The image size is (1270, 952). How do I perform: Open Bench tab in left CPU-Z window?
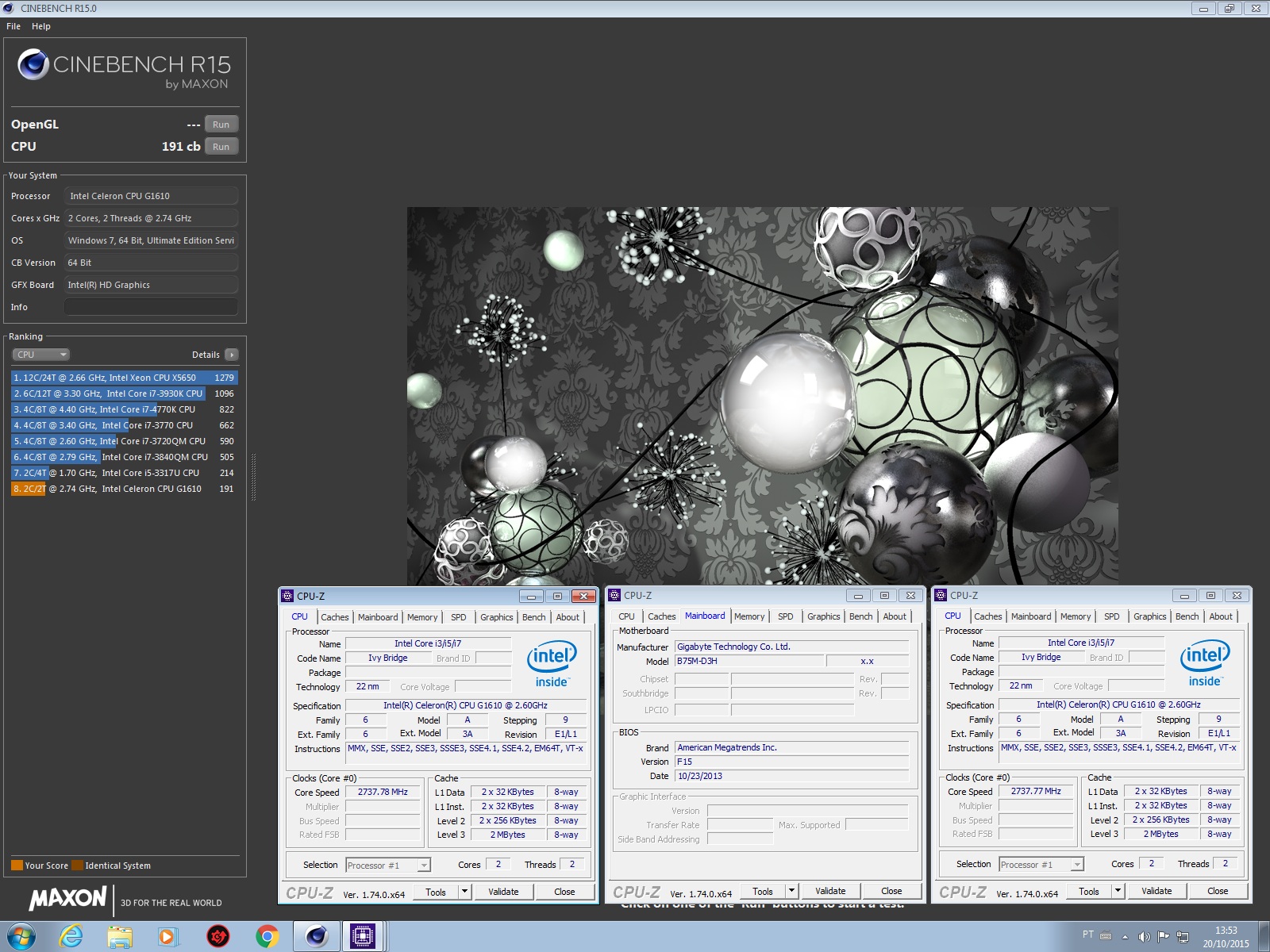534,617
